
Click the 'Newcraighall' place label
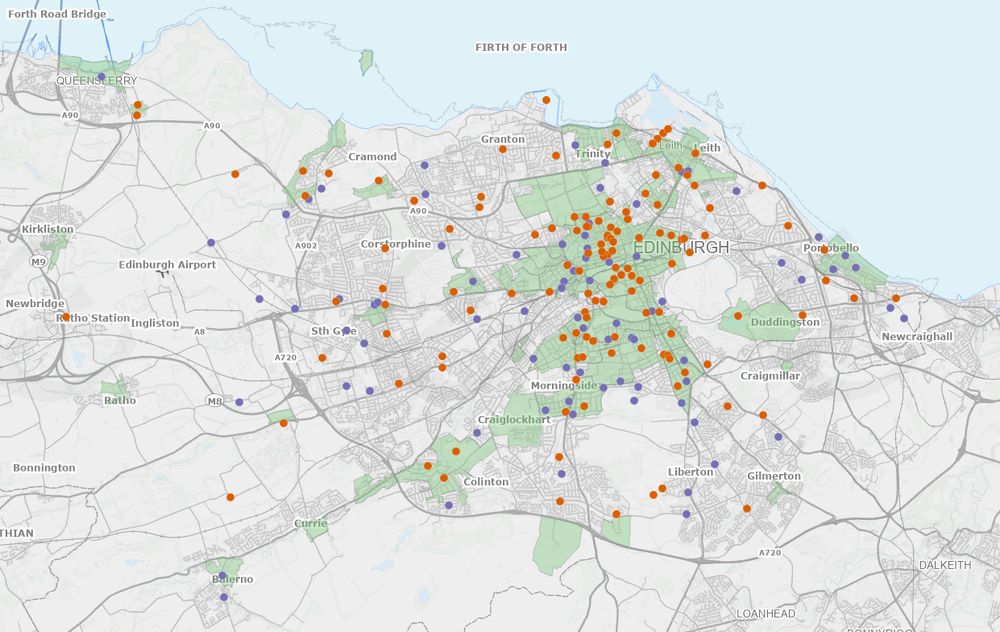pyautogui.click(x=917, y=336)
